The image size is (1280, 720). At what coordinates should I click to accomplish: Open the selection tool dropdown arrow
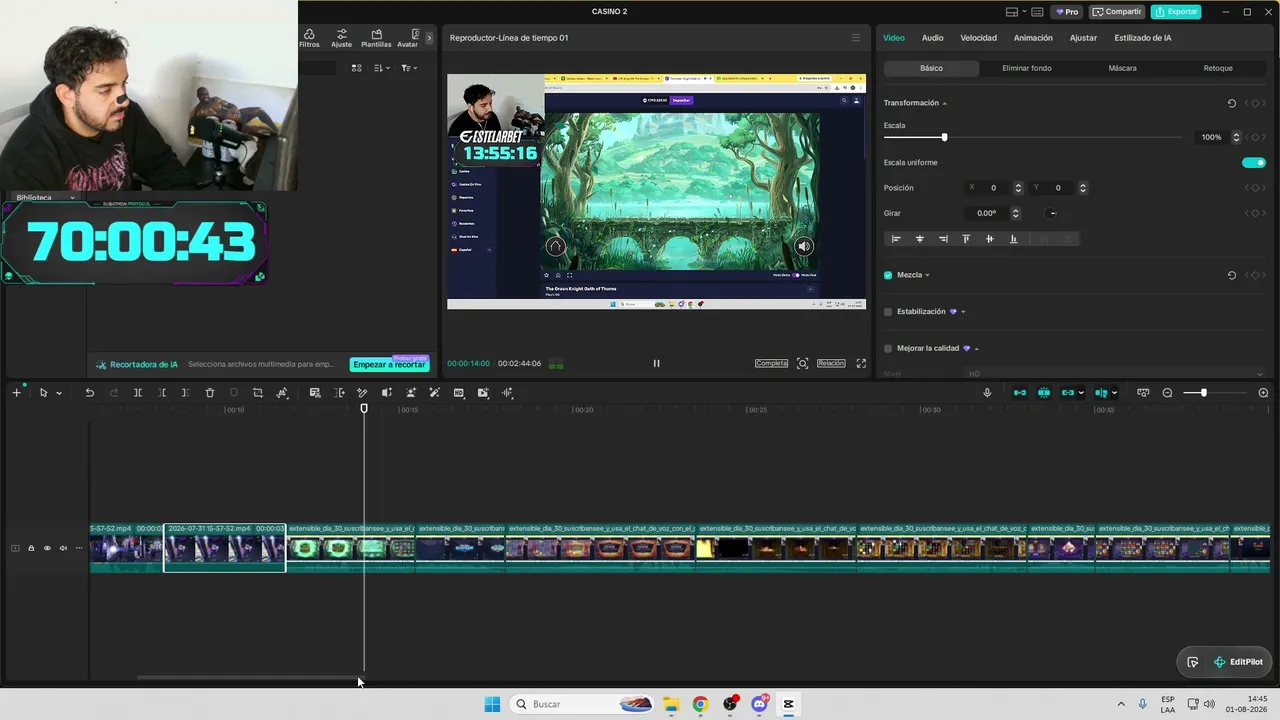pos(59,394)
